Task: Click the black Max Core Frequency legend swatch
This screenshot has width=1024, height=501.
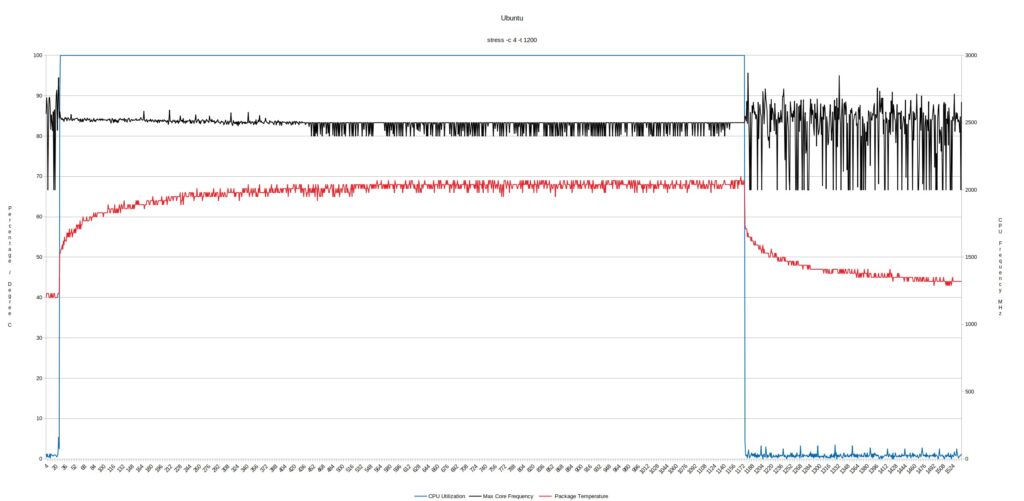Action: (x=477, y=495)
